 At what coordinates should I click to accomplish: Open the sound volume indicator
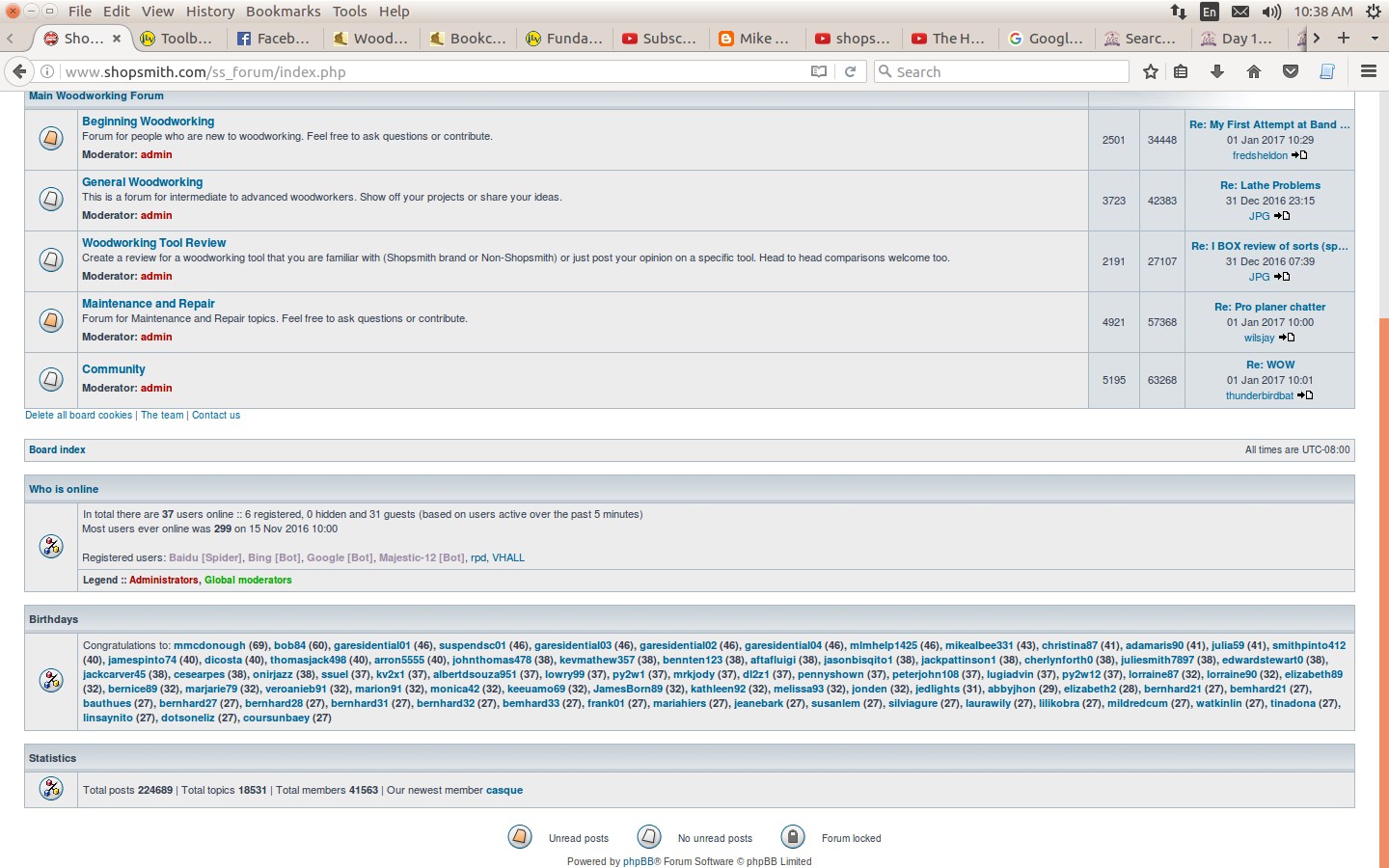pyautogui.click(x=1271, y=12)
